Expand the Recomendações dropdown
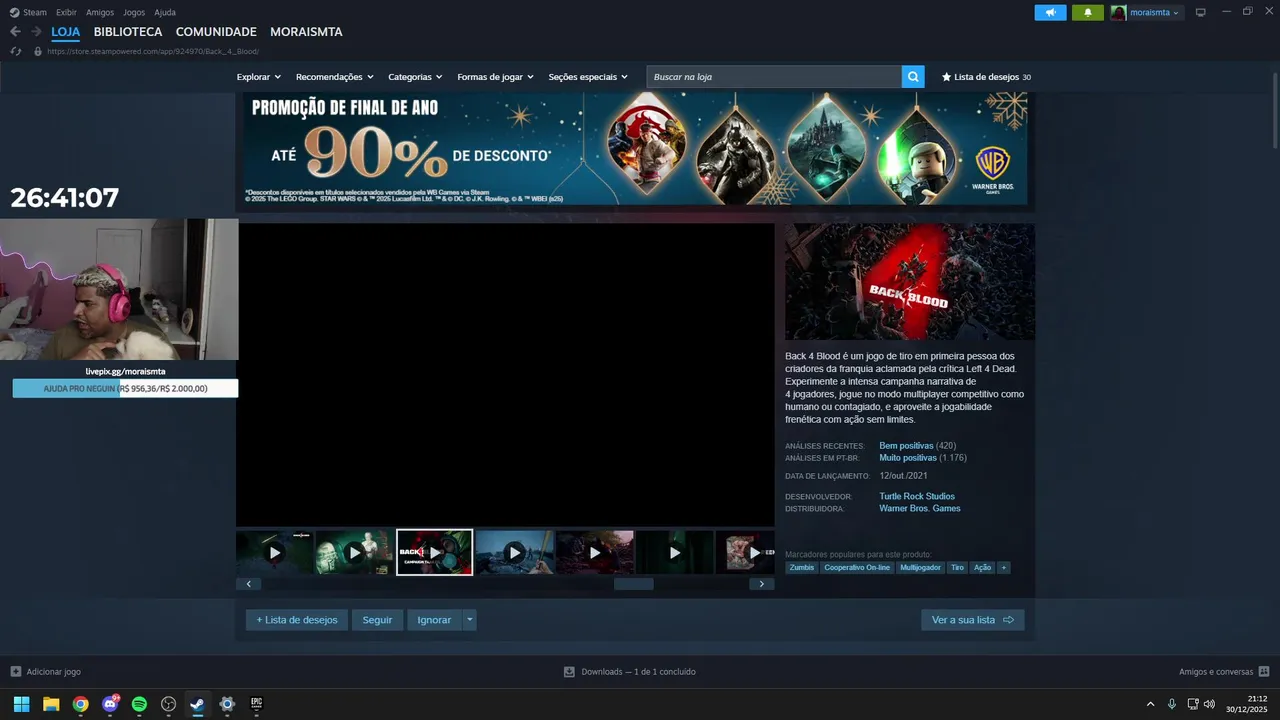The height and width of the screenshot is (720, 1280). [334, 77]
